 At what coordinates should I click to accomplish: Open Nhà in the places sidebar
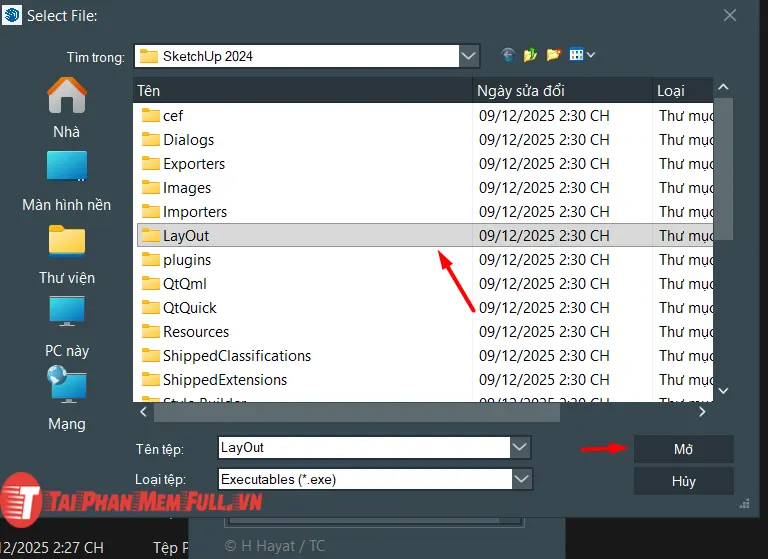pyautogui.click(x=67, y=108)
